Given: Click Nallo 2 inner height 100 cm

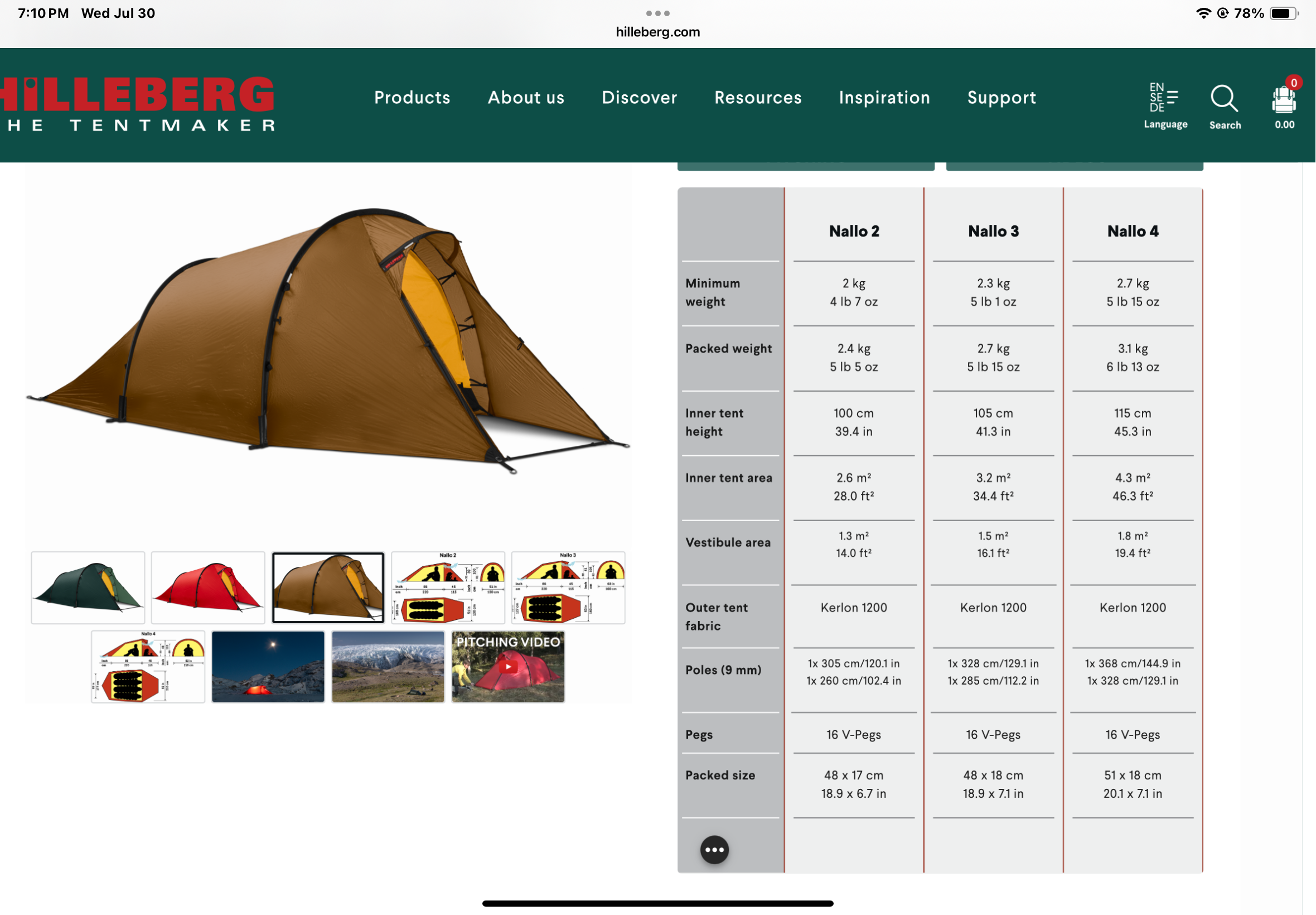Looking at the screenshot, I should pyautogui.click(x=854, y=413).
